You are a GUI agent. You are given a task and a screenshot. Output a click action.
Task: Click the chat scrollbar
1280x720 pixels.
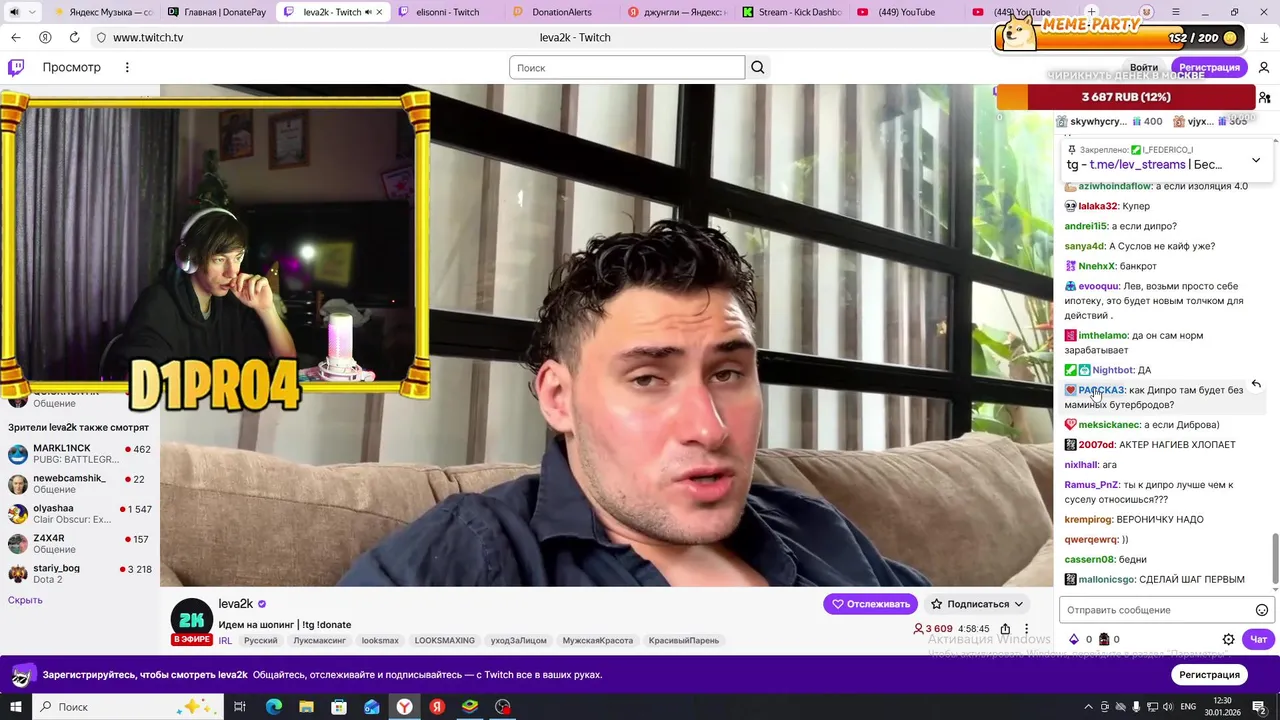pos(1275,560)
